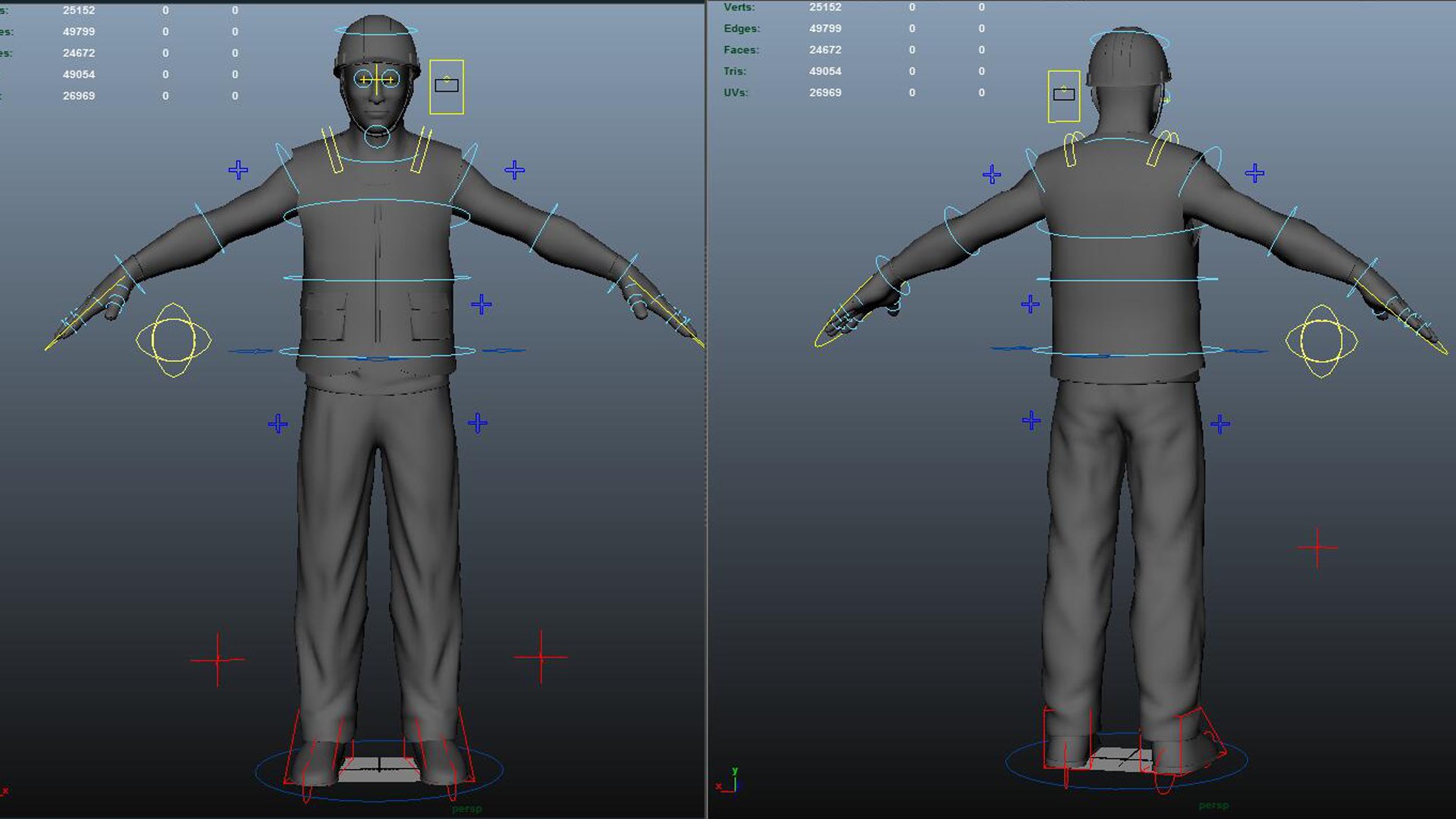The image size is (1456, 819).
Task: Select the blue cross locator near back view's right-side thigh
Action: pos(1220,424)
